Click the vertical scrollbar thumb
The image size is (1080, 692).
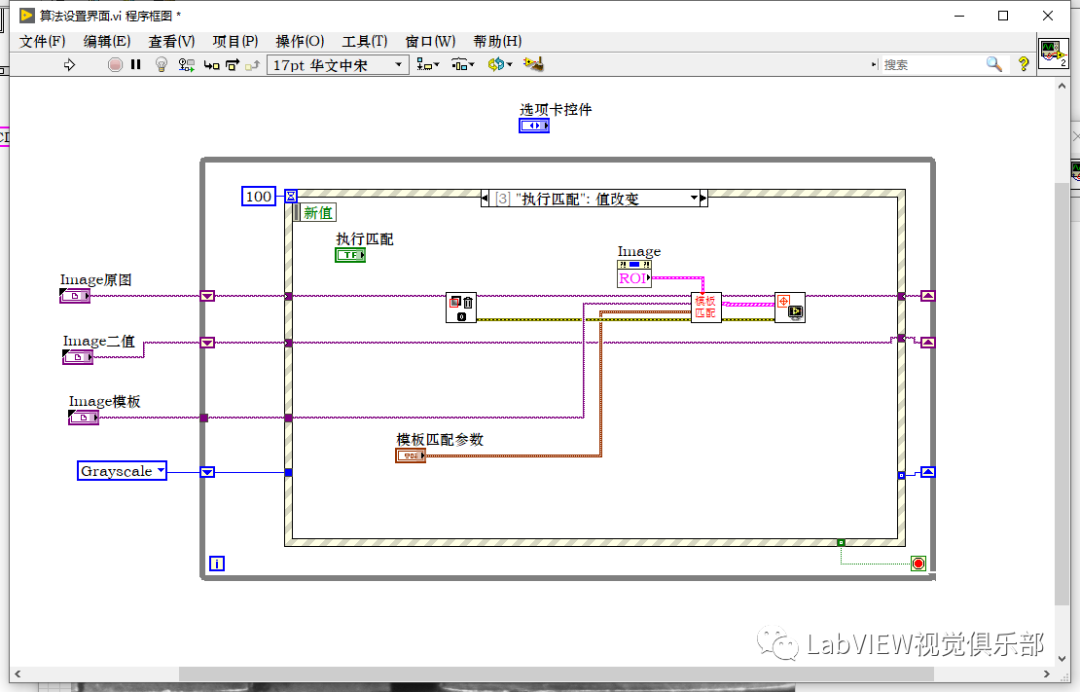click(1062, 395)
